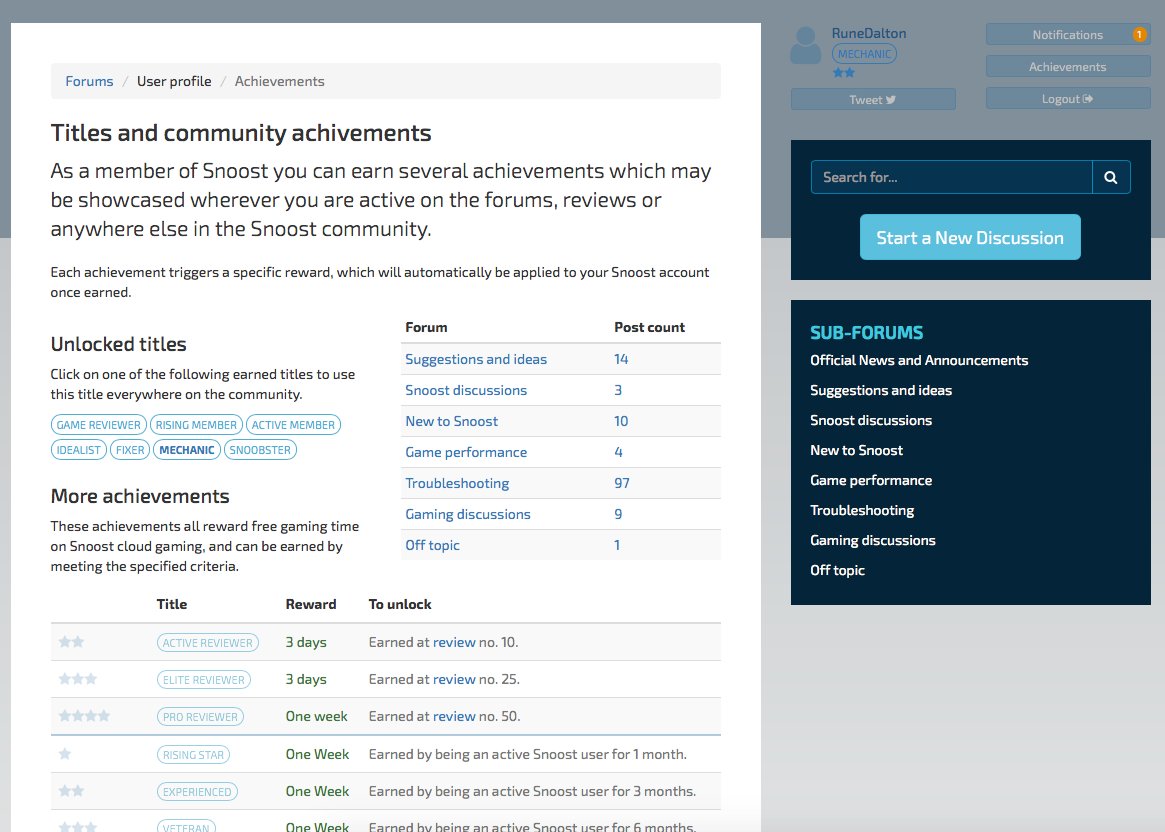Click the Logout button
Screen dimensions: 1165x832
pos(1068,99)
